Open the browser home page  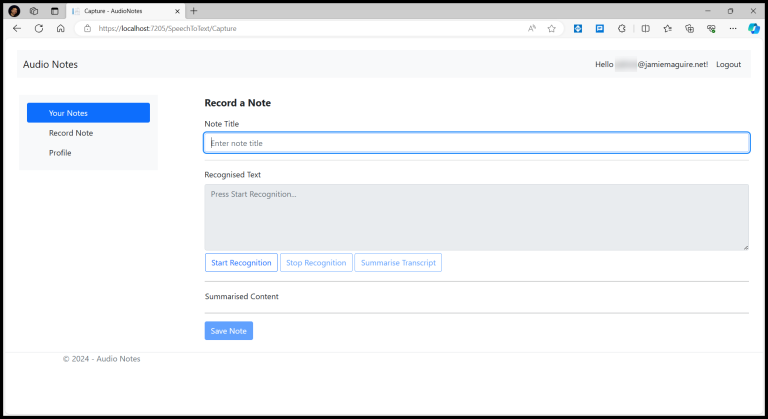tap(60, 28)
